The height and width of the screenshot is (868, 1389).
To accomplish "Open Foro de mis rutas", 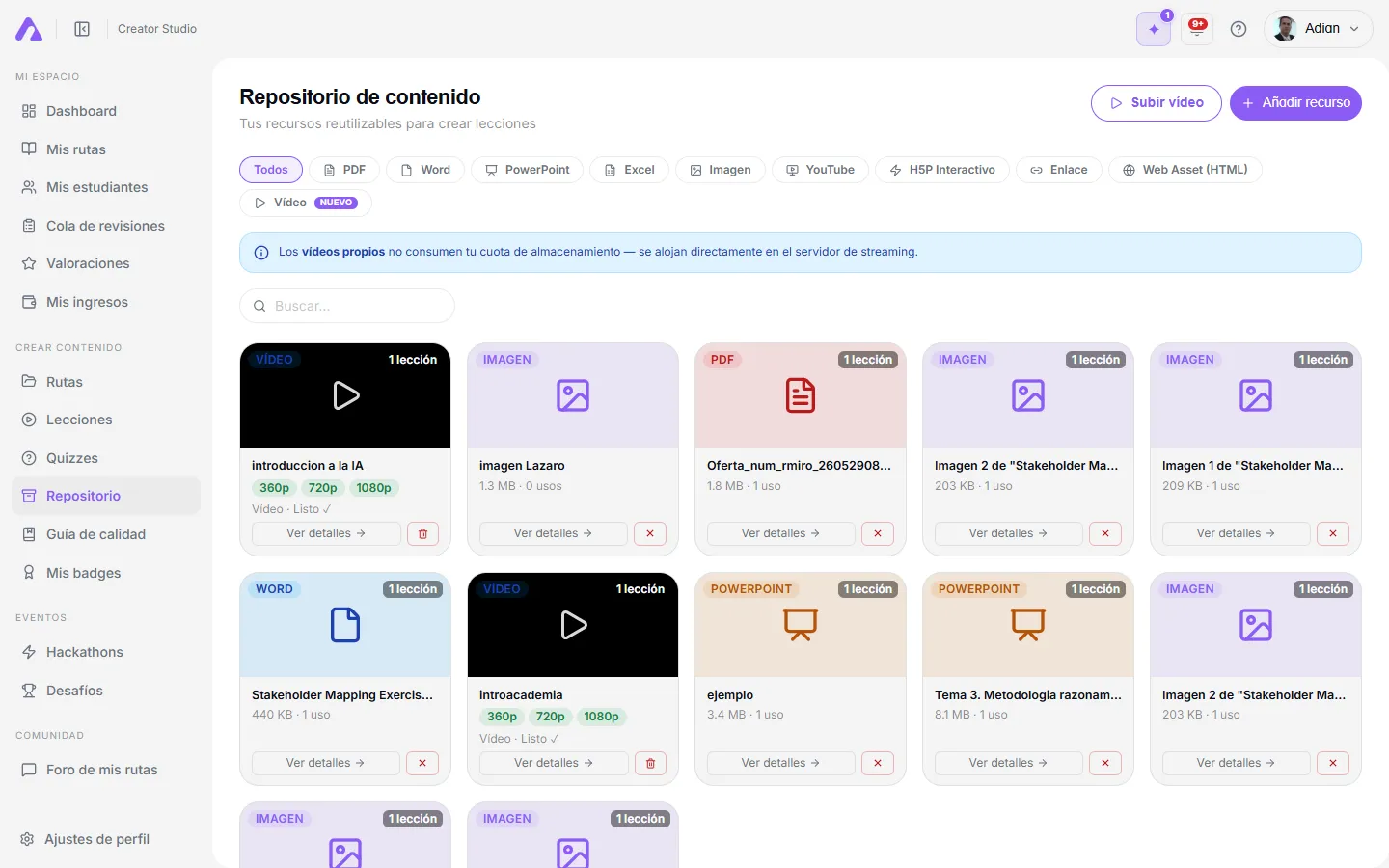I will [x=106, y=770].
